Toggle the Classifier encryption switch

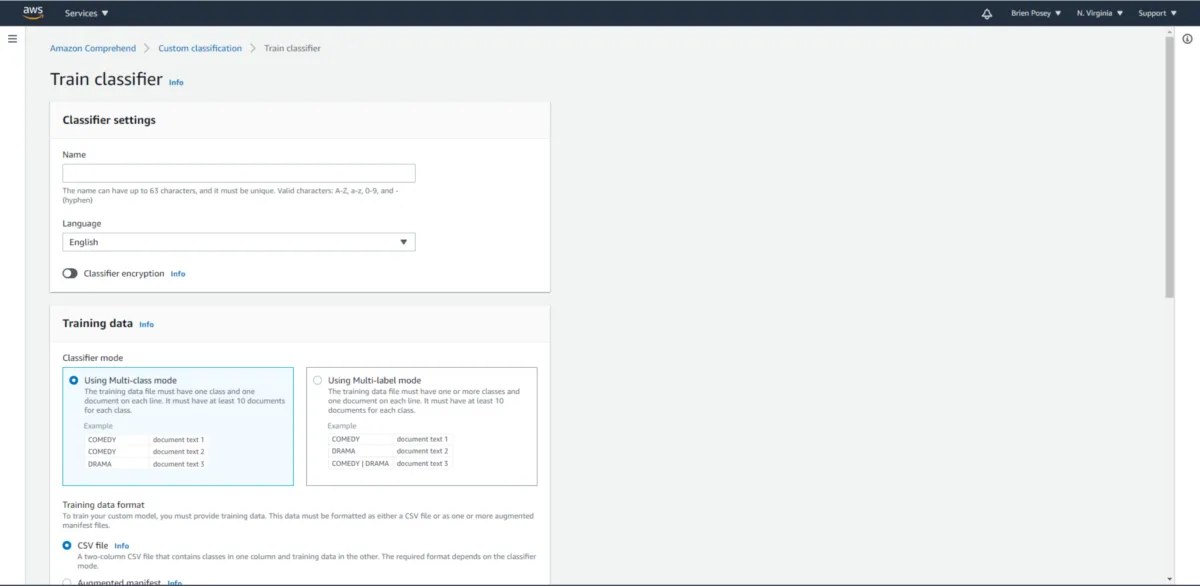70,273
